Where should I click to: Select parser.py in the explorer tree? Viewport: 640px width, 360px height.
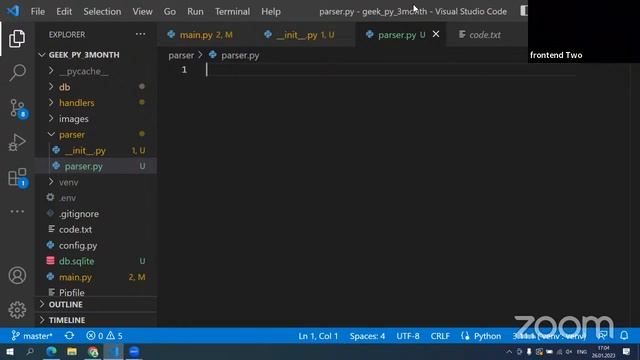click(x=84, y=166)
